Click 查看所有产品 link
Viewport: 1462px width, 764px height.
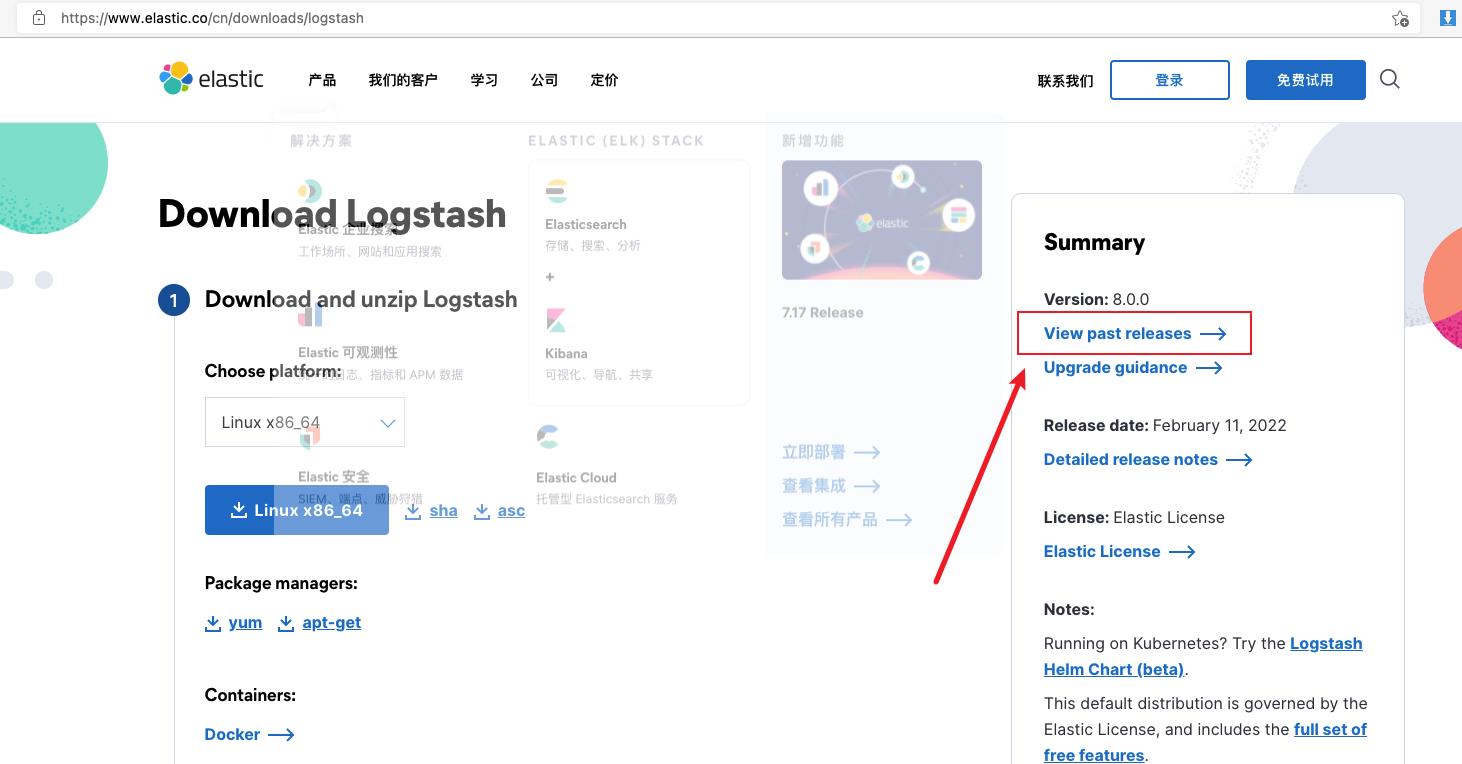pos(847,520)
